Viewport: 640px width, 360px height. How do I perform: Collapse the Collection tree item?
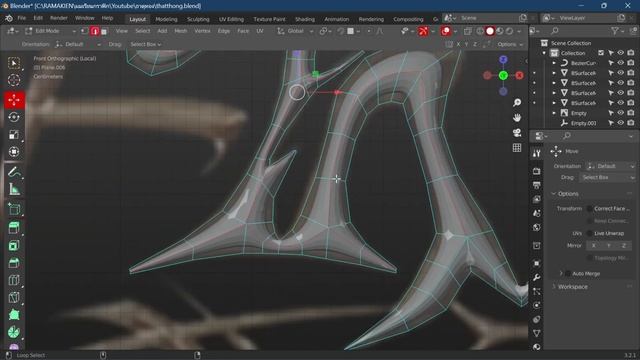[x=544, y=53]
